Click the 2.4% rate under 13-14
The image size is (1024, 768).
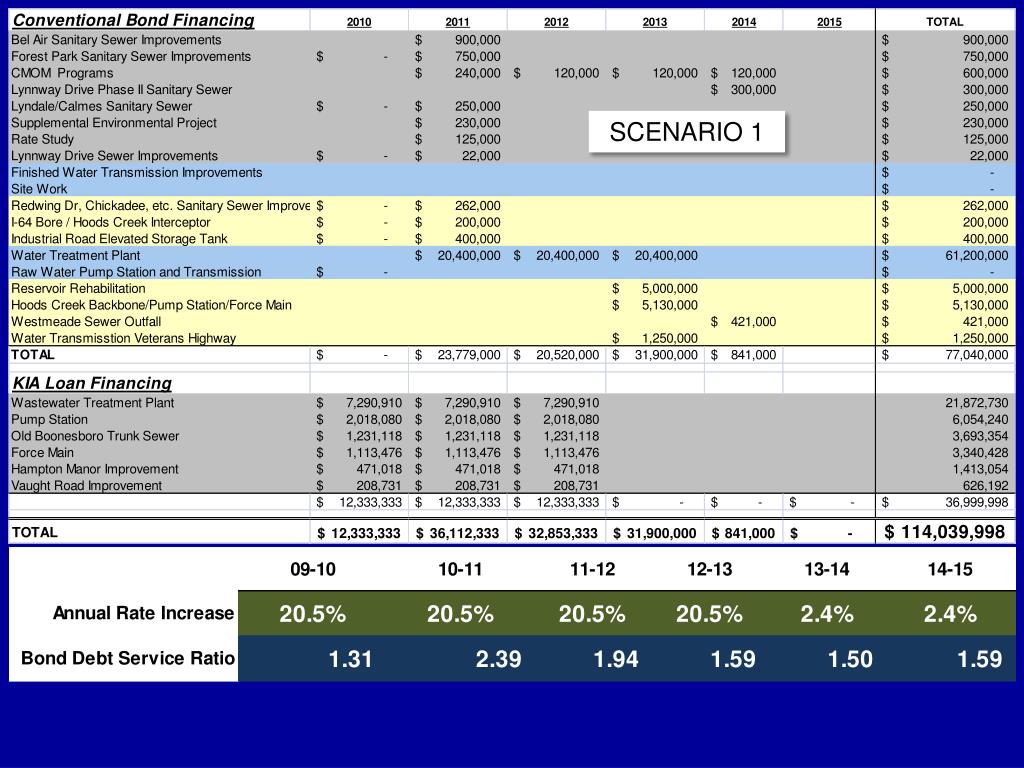[x=827, y=614]
